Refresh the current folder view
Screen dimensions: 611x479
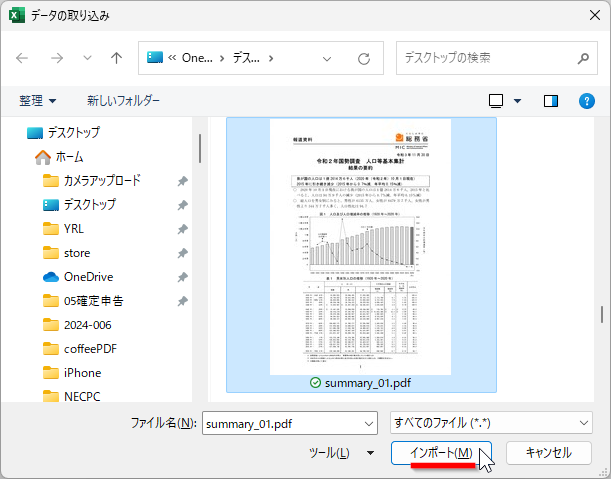(364, 58)
